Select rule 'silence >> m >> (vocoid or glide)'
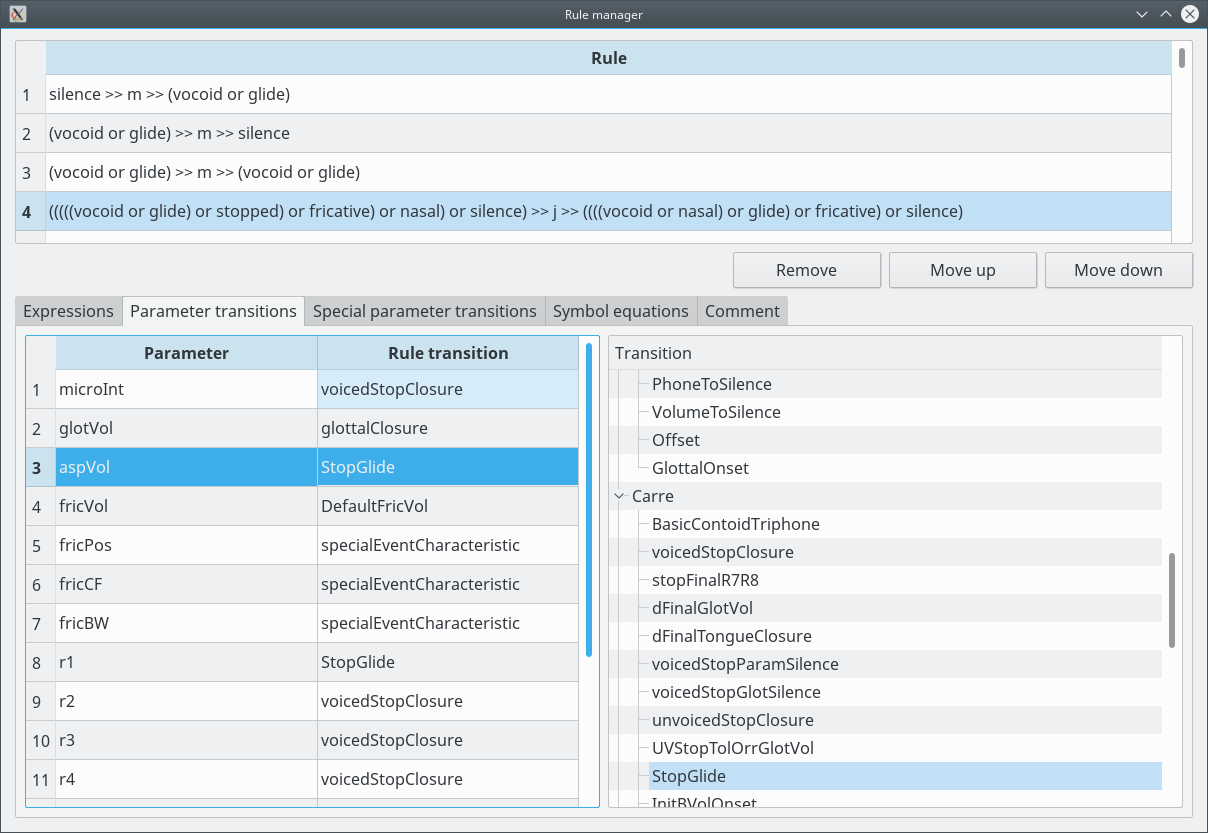This screenshot has height=833, width=1208. click(608, 94)
